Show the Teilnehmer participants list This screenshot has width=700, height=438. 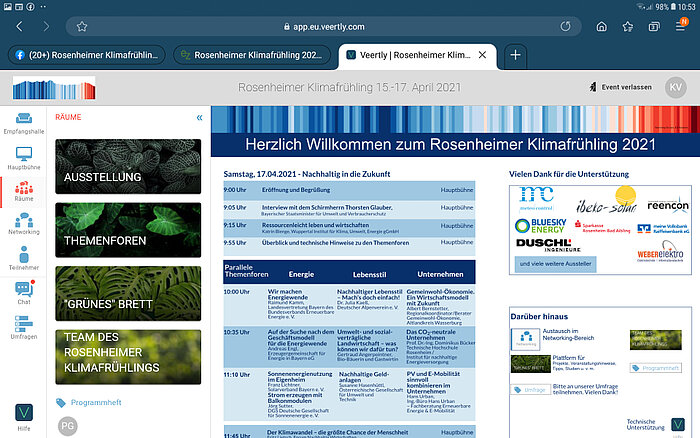click(x=22, y=260)
